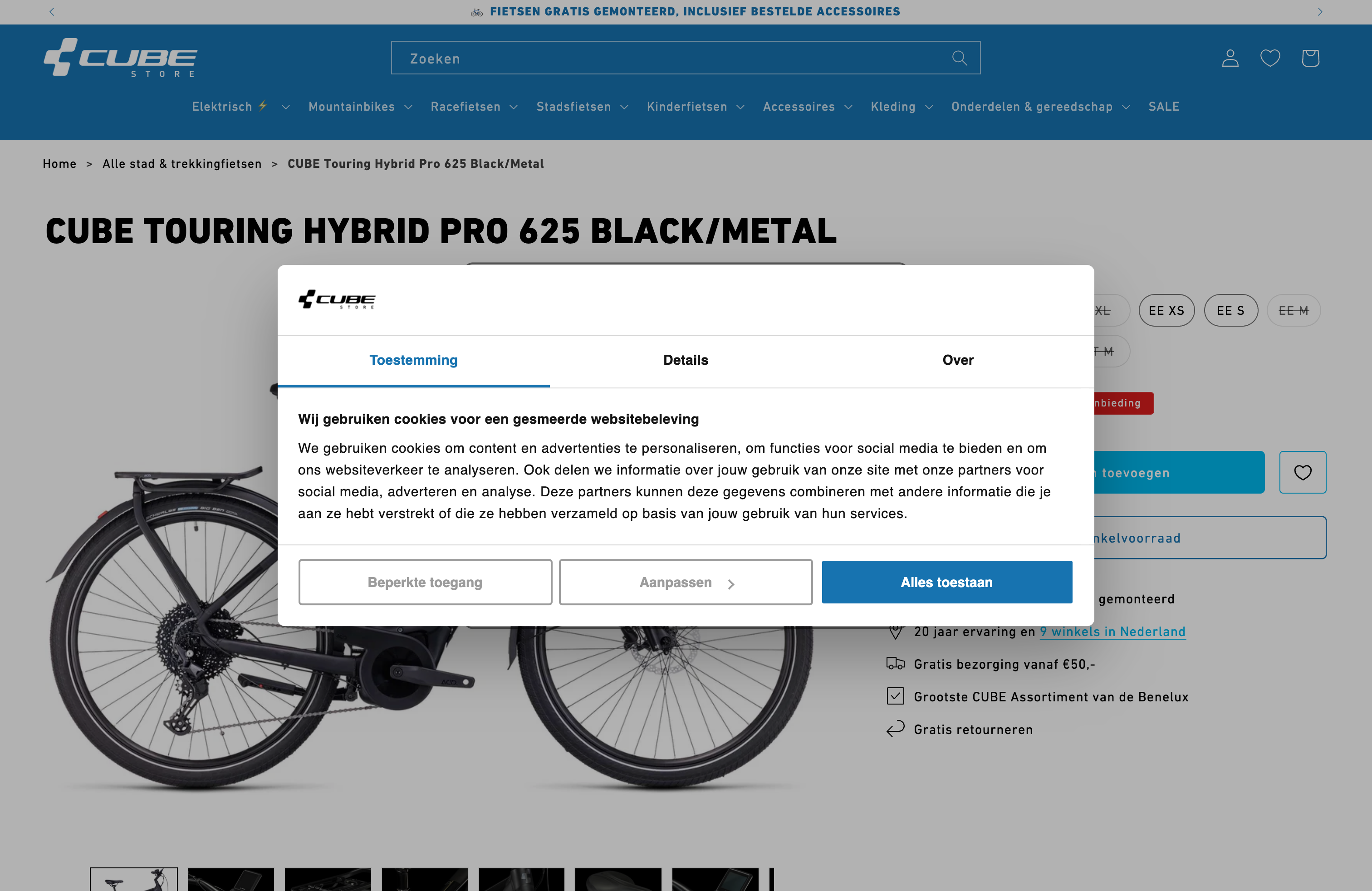Select frame size EE XS
Screen dimensions: 1372x891
pos(1166,311)
